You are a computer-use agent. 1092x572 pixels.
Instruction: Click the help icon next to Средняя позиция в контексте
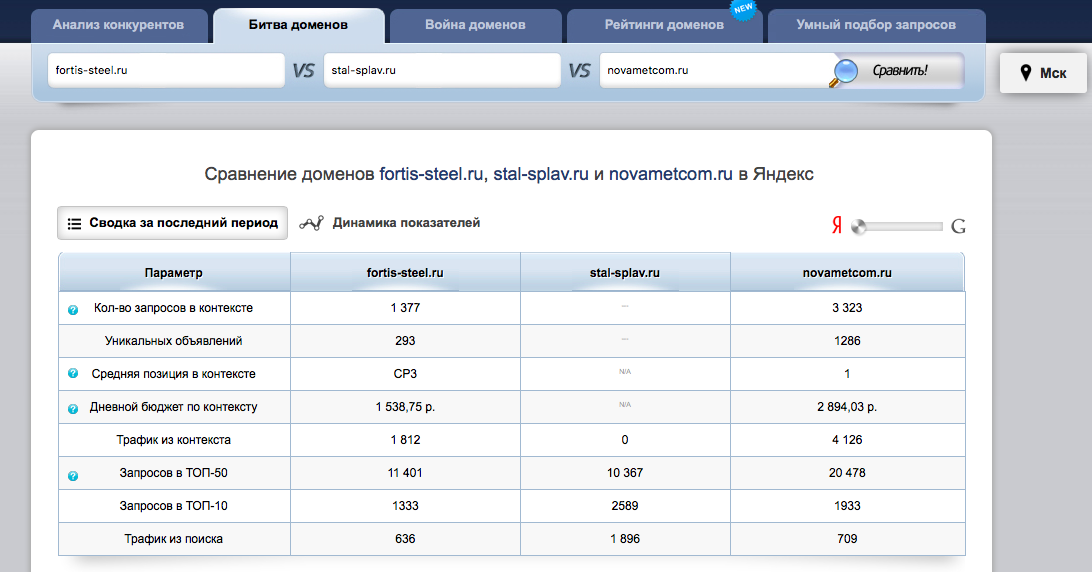72,373
